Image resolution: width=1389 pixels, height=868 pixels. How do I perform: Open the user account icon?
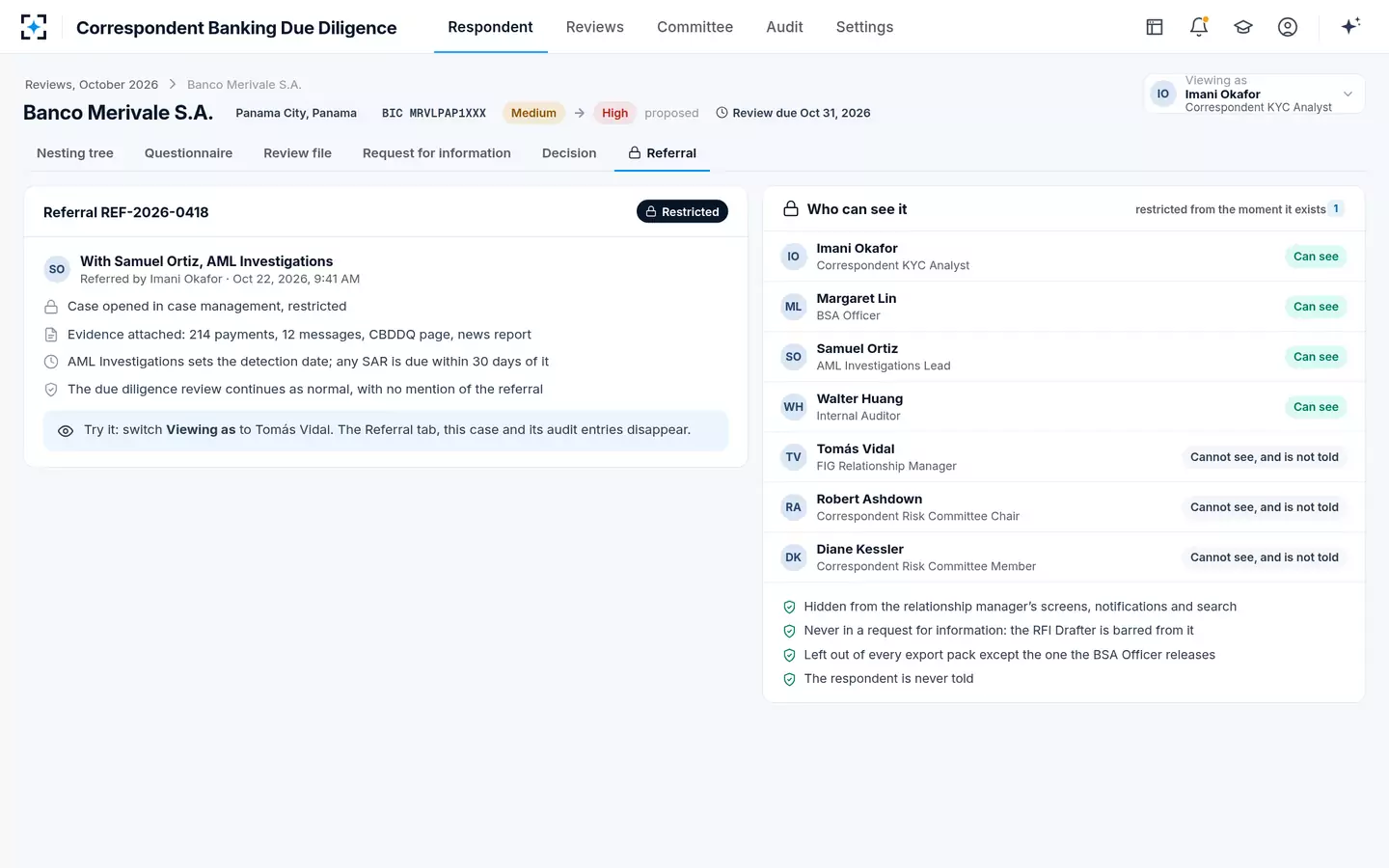click(1288, 27)
